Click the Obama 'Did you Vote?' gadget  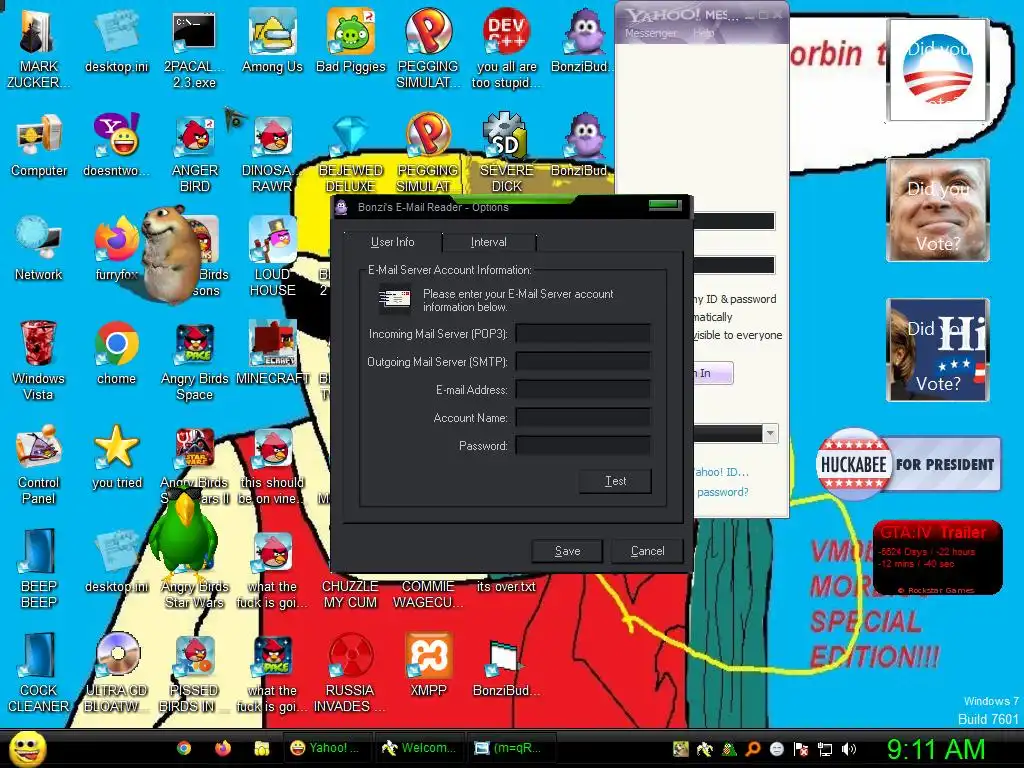(x=938, y=70)
